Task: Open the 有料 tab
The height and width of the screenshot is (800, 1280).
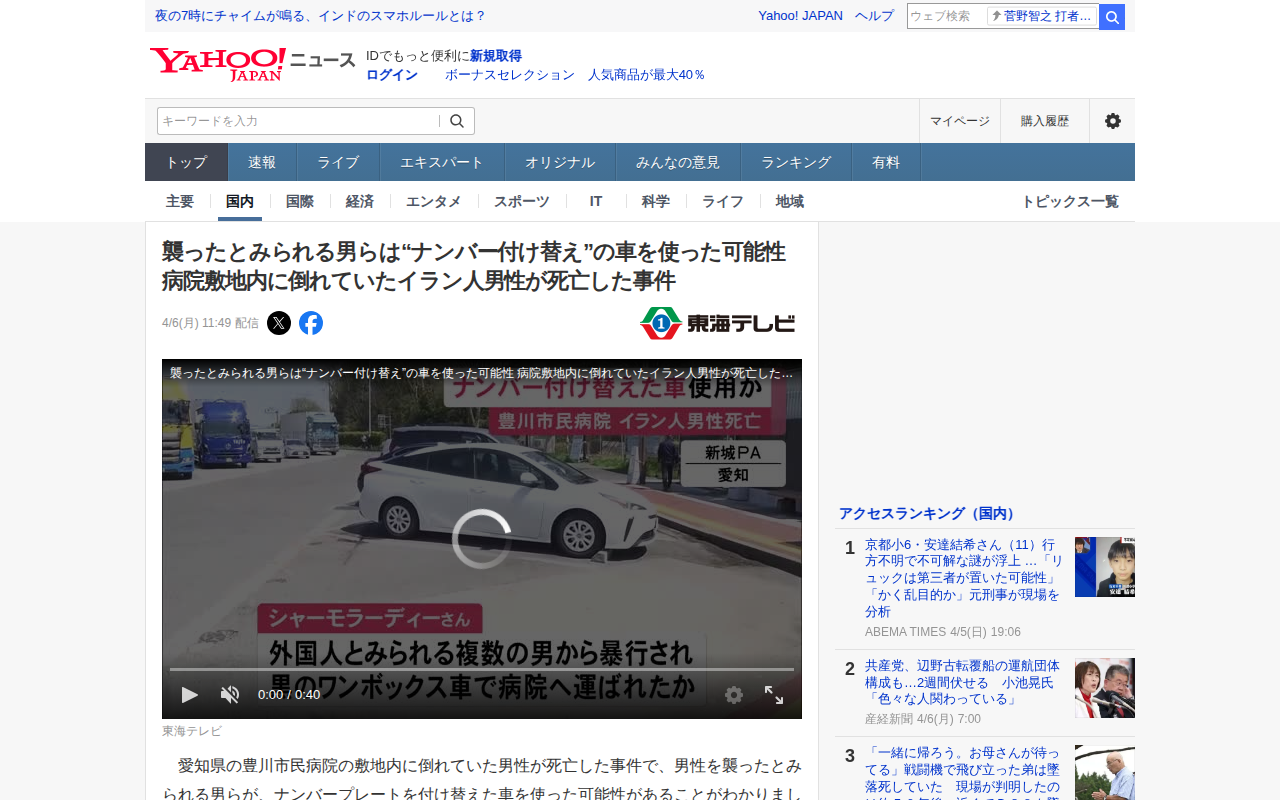Action: [886, 162]
